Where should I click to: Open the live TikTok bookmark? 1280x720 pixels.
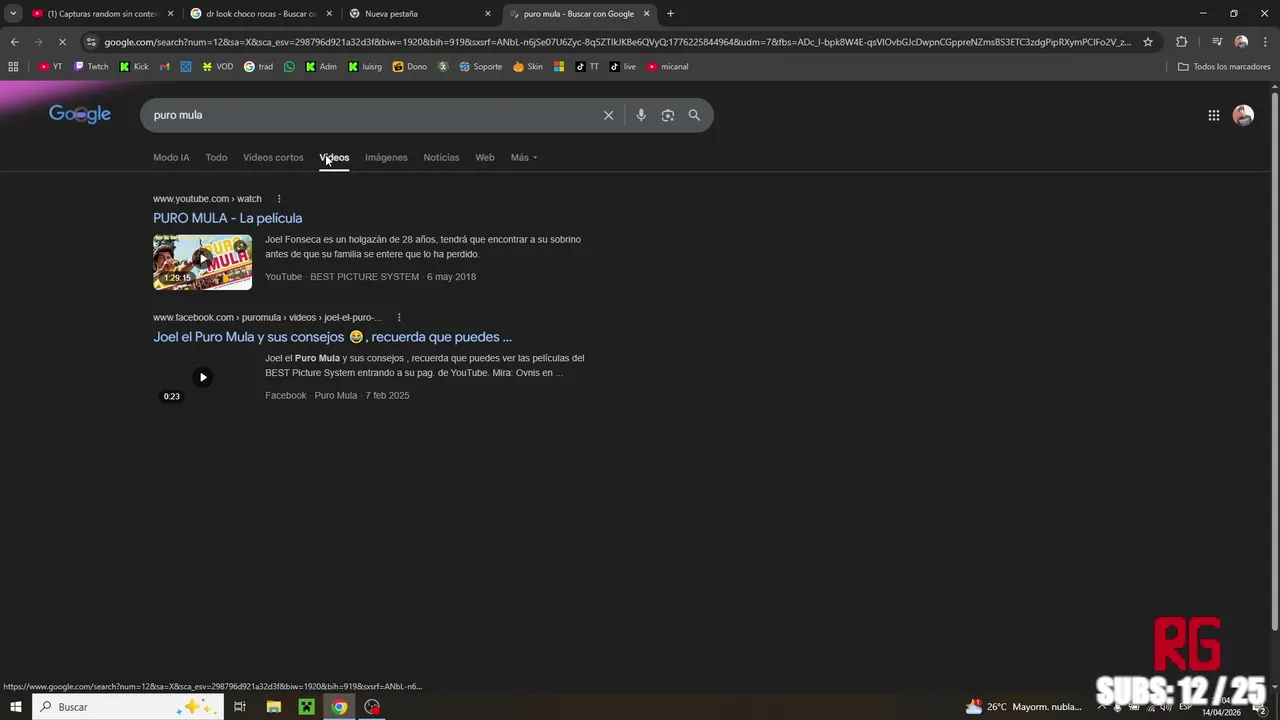pyautogui.click(x=622, y=67)
